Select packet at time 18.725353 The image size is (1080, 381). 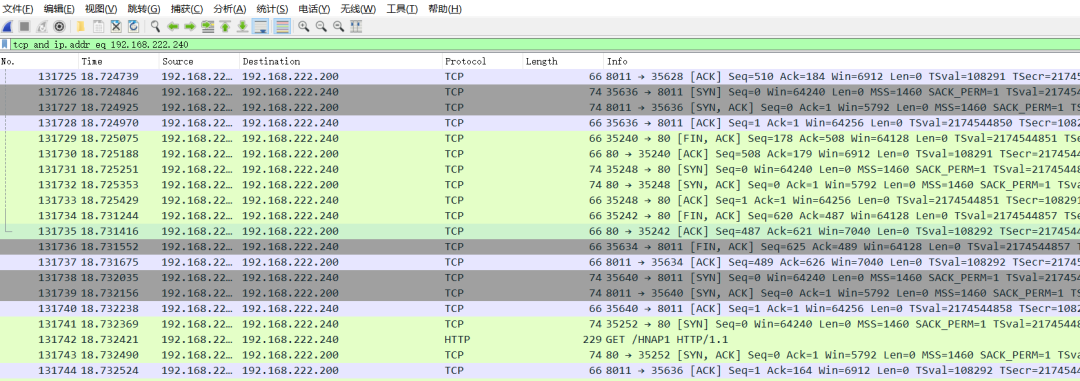tap(540, 185)
